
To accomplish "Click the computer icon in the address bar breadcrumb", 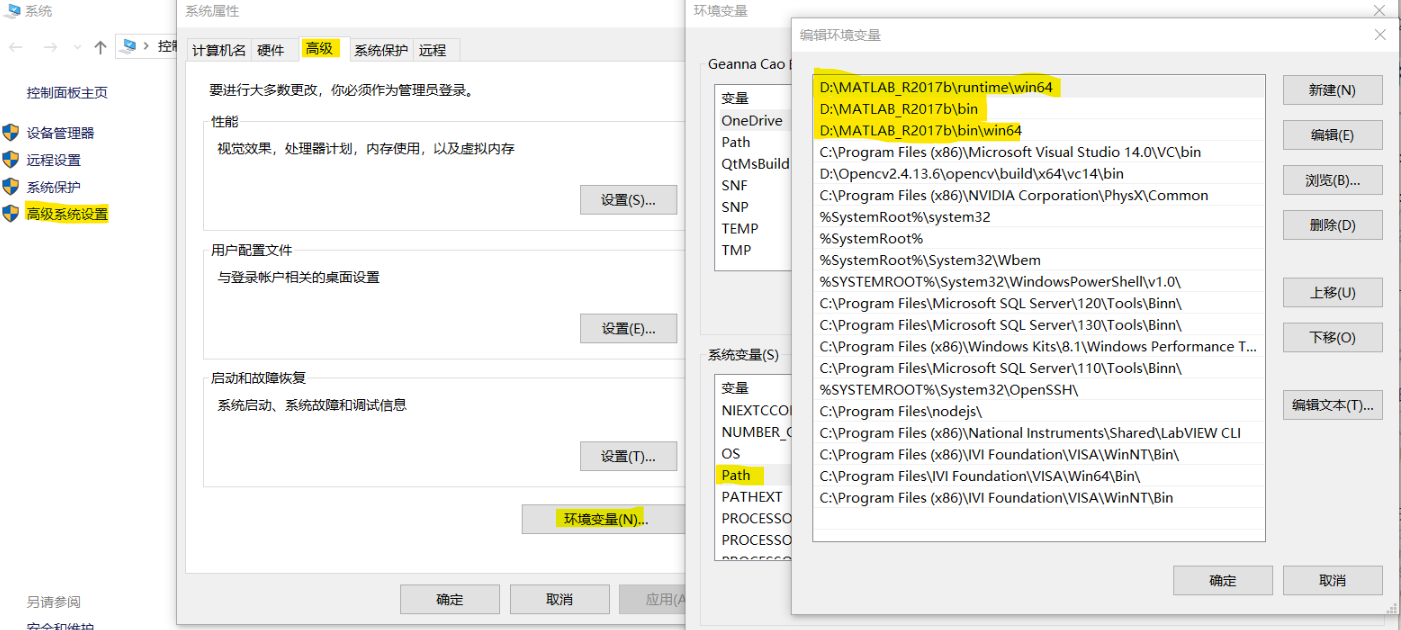I will point(129,45).
